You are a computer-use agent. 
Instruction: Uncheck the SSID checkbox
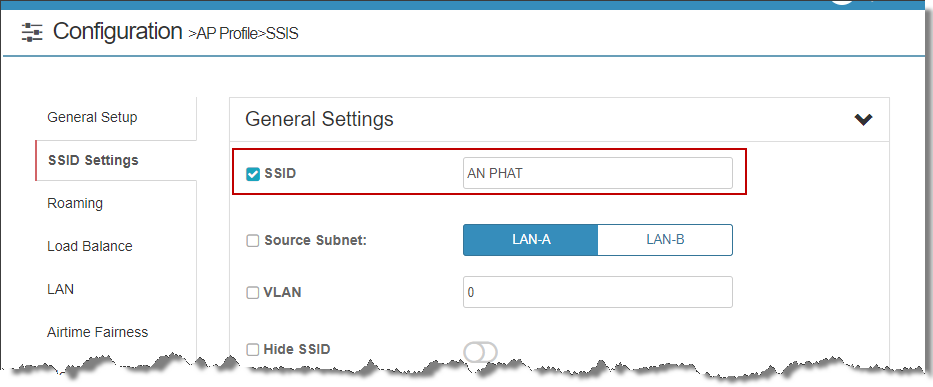coord(253,174)
